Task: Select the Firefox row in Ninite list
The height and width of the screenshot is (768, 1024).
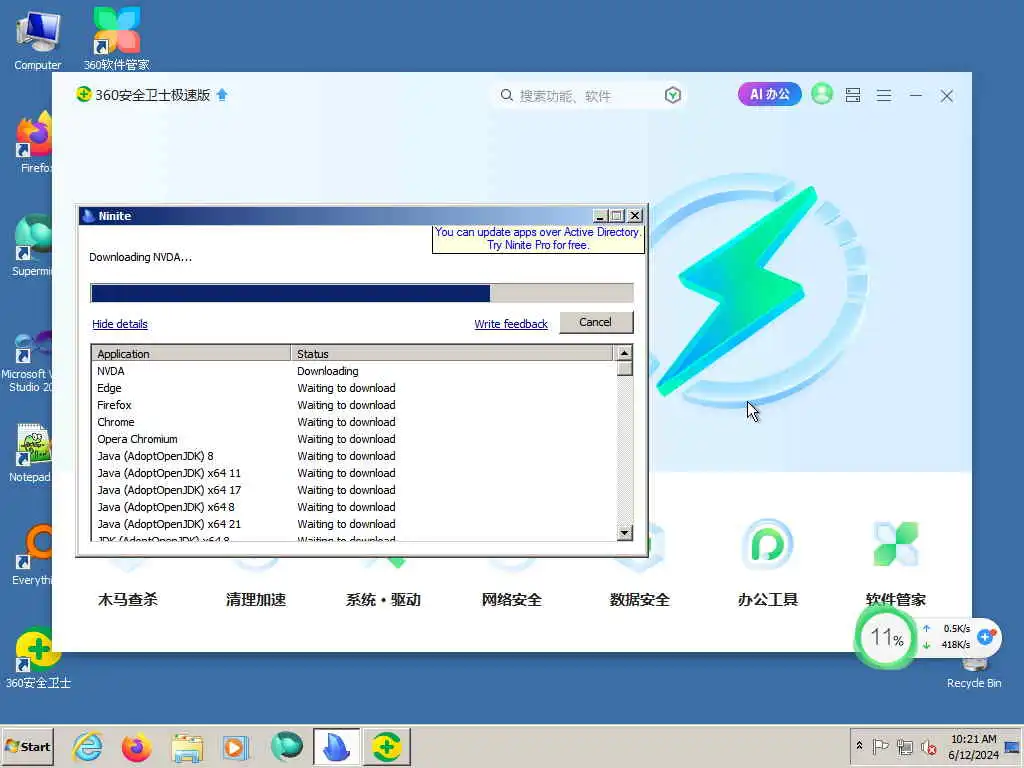Action: point(353,405)
